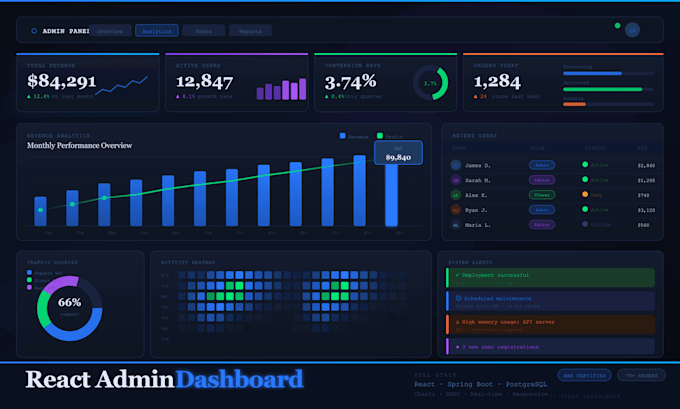
Task: Click the highlighted DEC revenue bar
Action: pos(392,195)
